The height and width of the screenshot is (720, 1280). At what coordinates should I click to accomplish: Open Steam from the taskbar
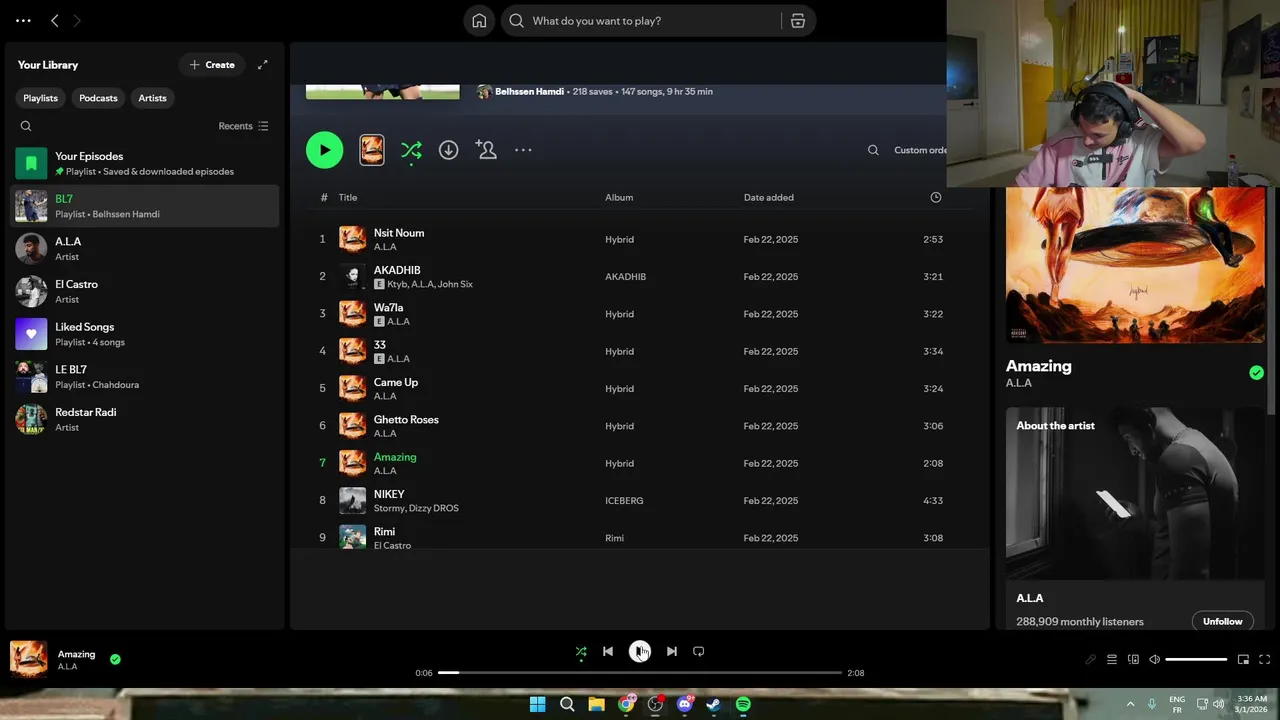point(713,704)
